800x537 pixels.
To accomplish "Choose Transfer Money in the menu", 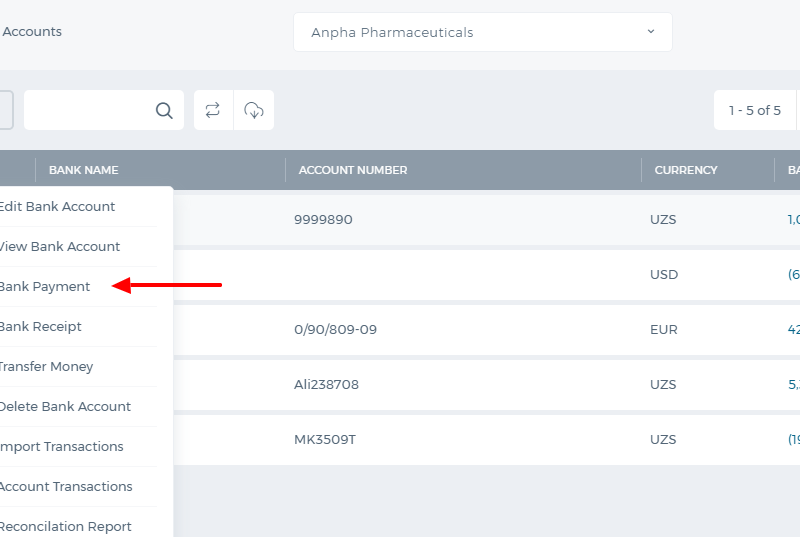I will [x=46, y=367].
